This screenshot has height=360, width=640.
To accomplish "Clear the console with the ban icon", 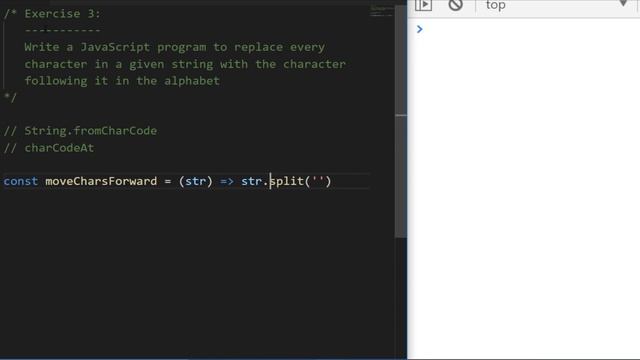I will point(455,5).
